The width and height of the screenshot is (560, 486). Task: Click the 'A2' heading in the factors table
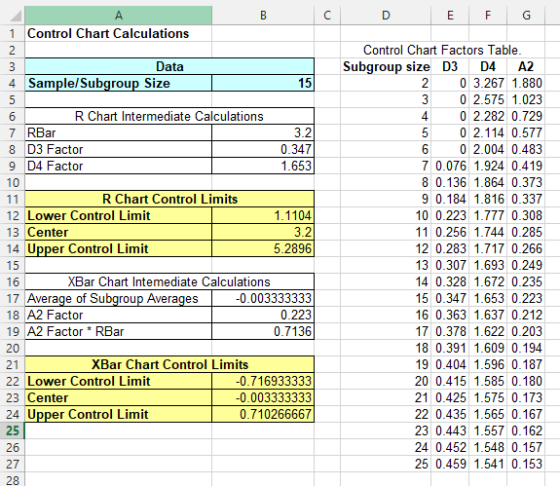[x=526, y=66]
